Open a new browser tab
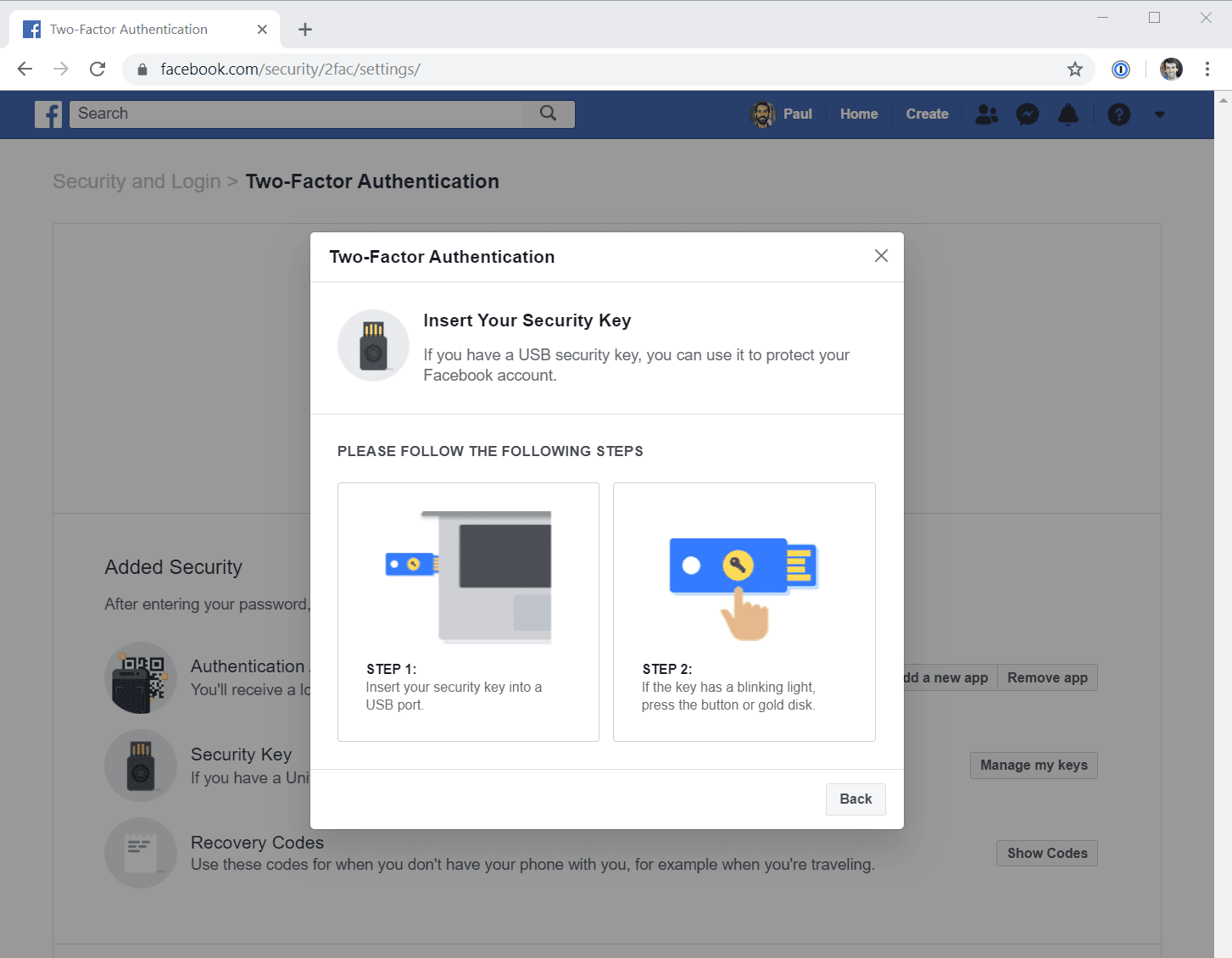This screenshot has height=958, width=1232. 305,30
